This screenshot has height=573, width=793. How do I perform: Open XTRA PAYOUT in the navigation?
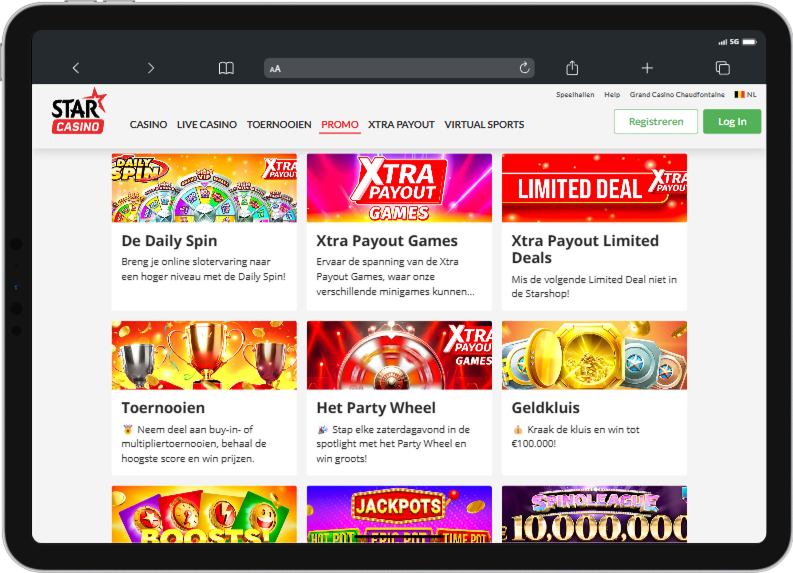401,124
